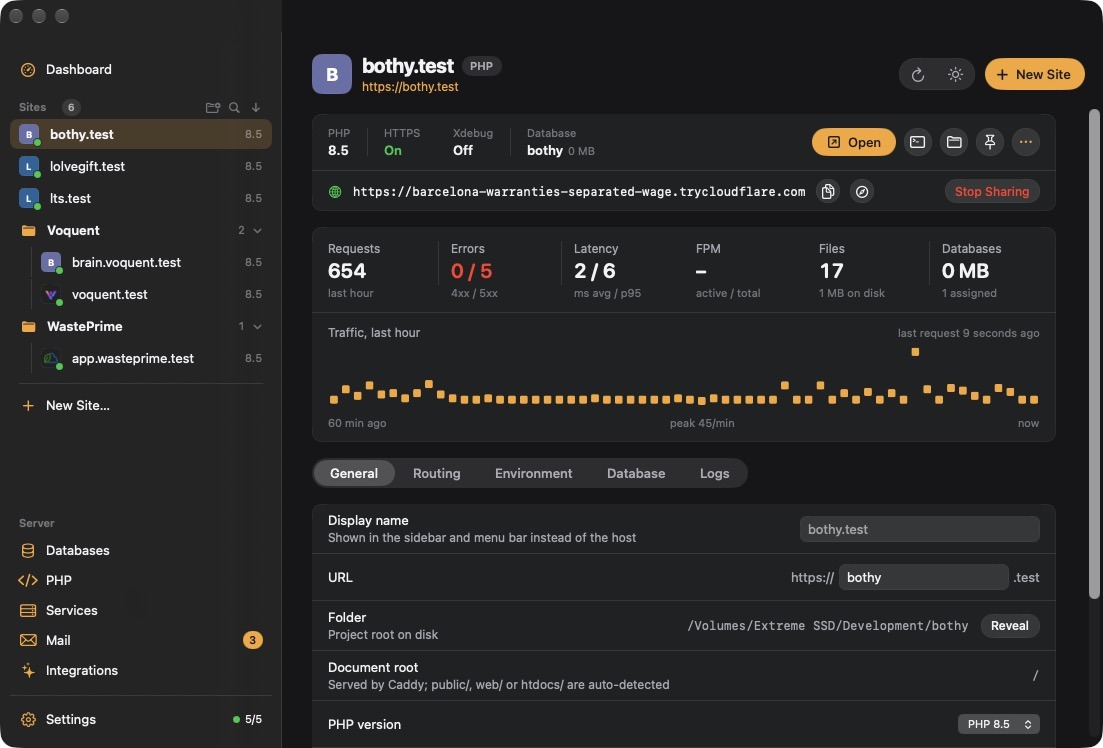Click the orange New Site button
Viewport: 1103px width, 748px height.
pyautogui.click(x=1035, y=74)
